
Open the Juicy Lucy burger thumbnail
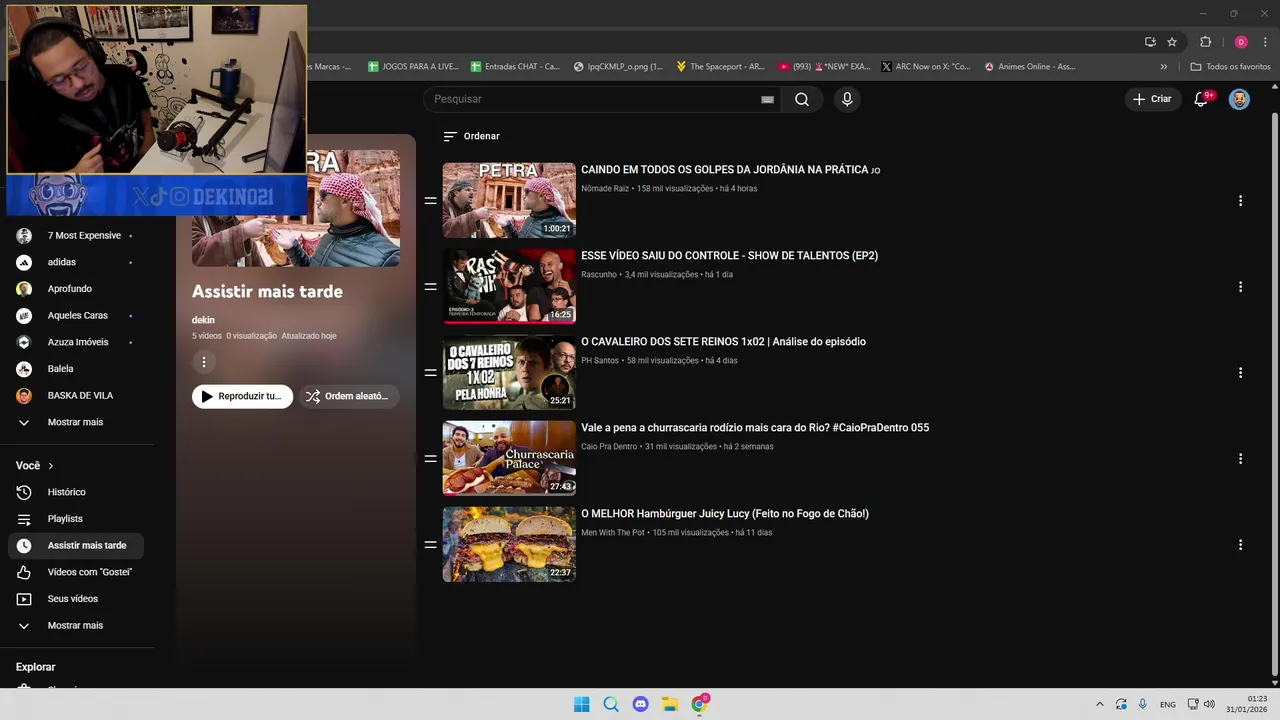point(509,544)
